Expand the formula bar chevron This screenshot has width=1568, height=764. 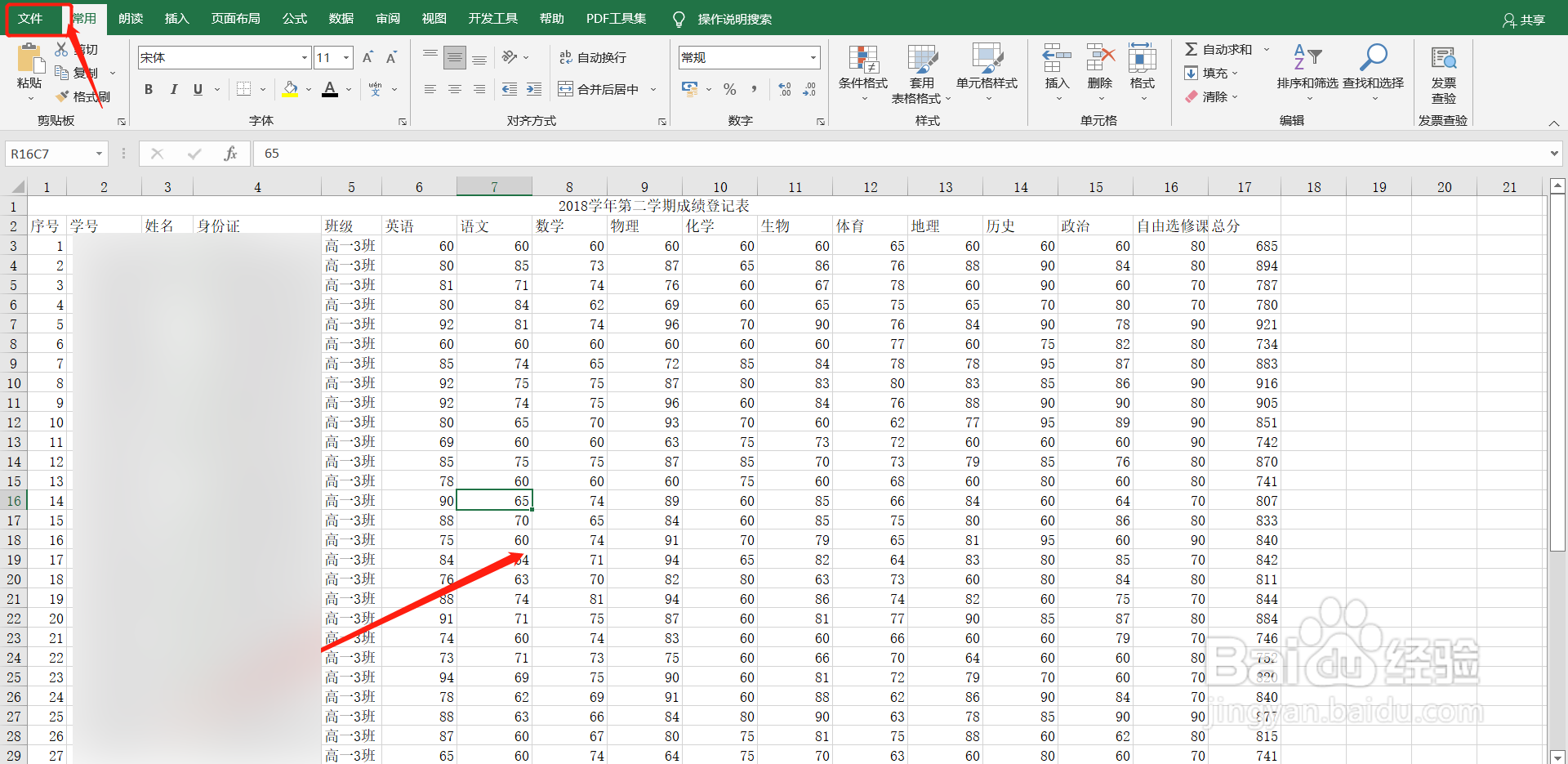1554,154
